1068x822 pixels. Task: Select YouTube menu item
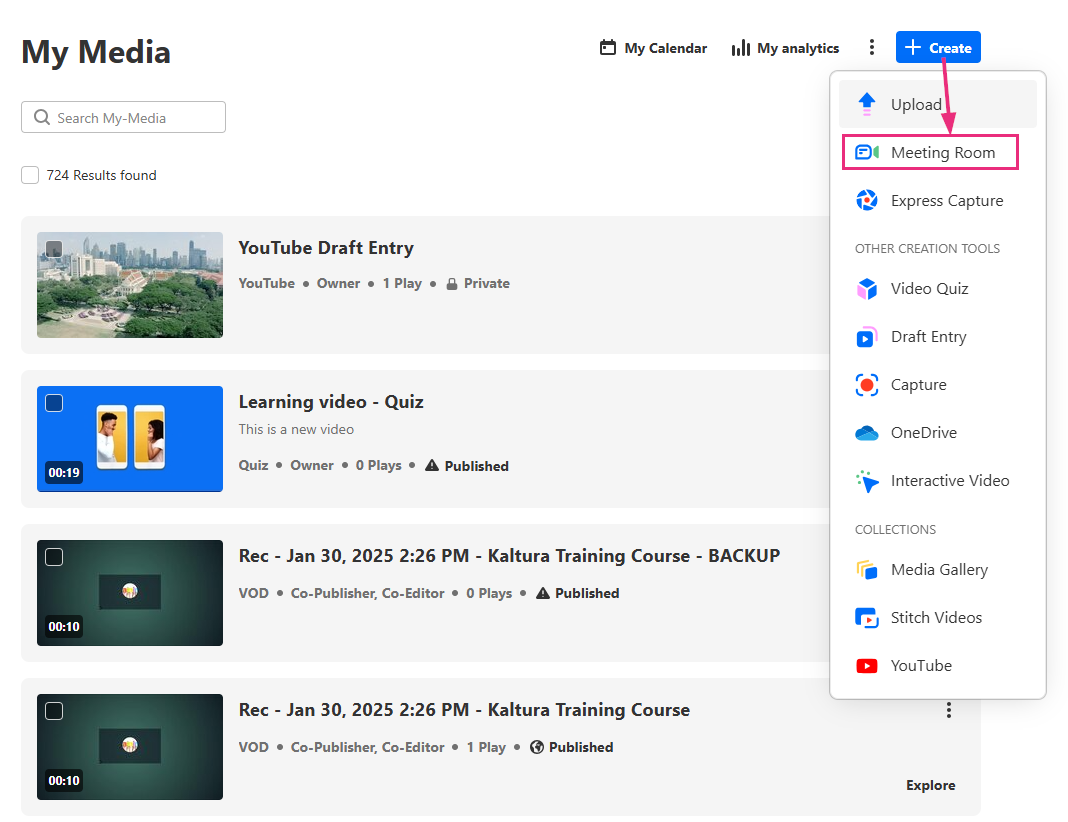[x=937, y=665]
